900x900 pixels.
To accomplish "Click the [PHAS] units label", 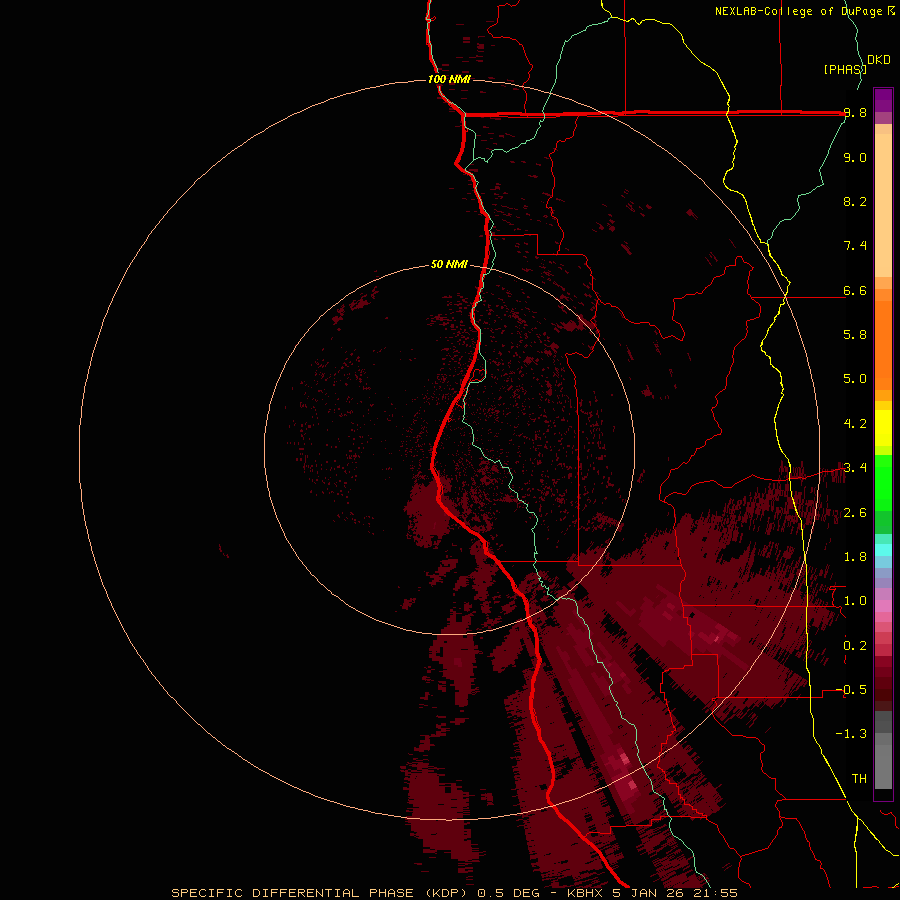I will [x=845, y=70].
